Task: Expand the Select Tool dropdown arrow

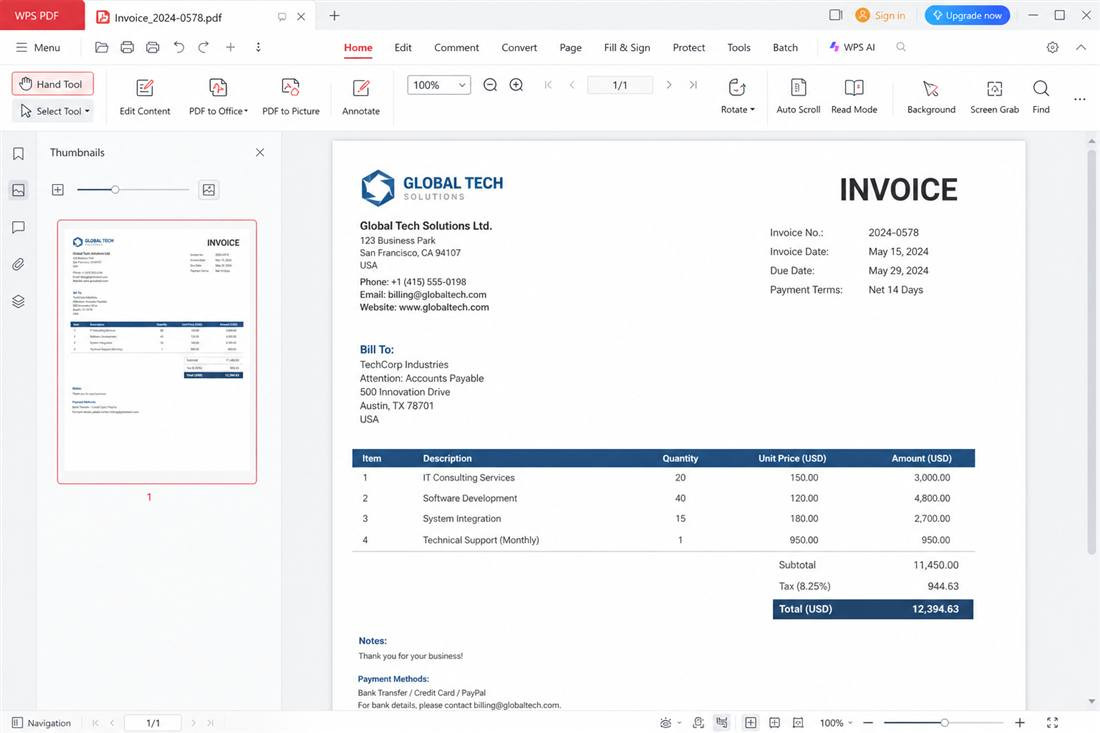Action: pos(87,111)
